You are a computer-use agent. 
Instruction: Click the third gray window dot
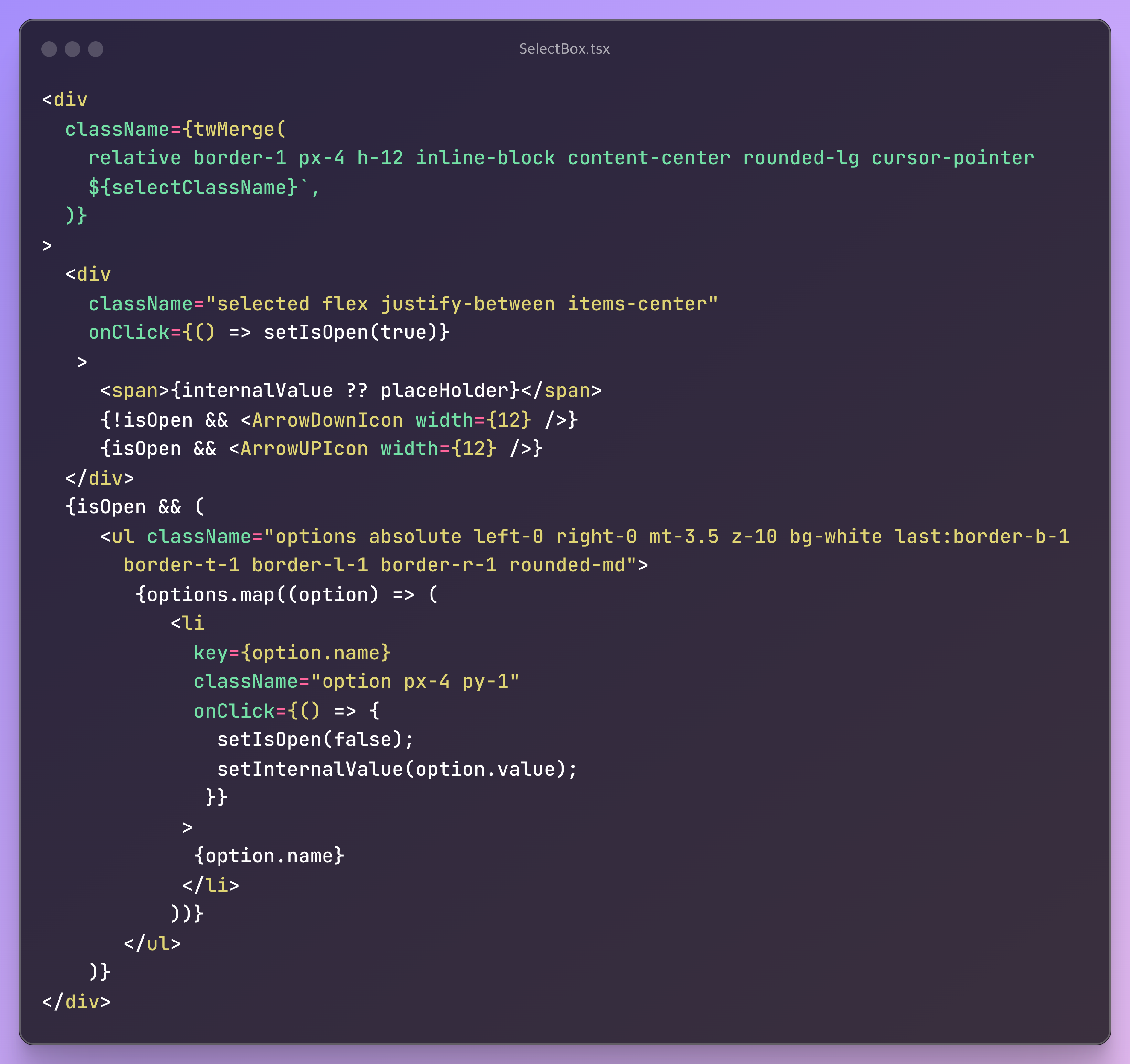[x=95, y=49]
